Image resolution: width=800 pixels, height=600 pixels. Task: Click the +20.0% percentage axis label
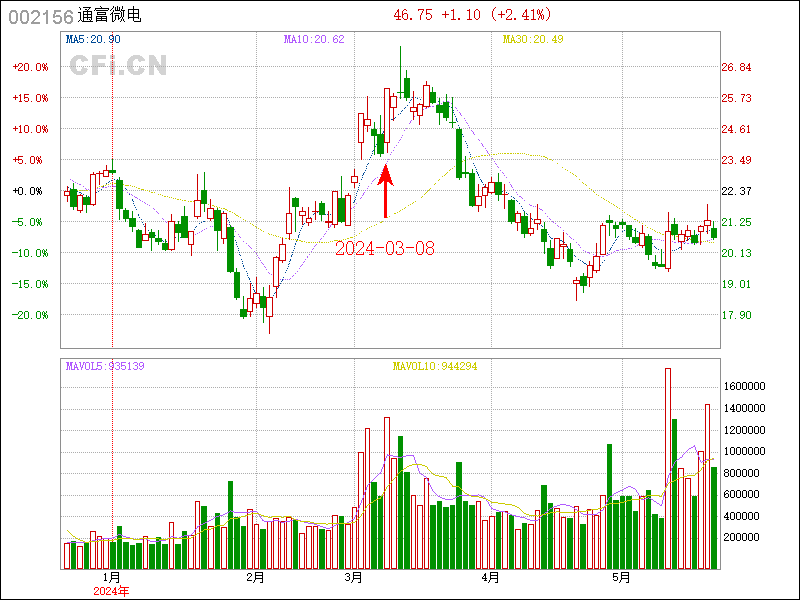point(30,67)
